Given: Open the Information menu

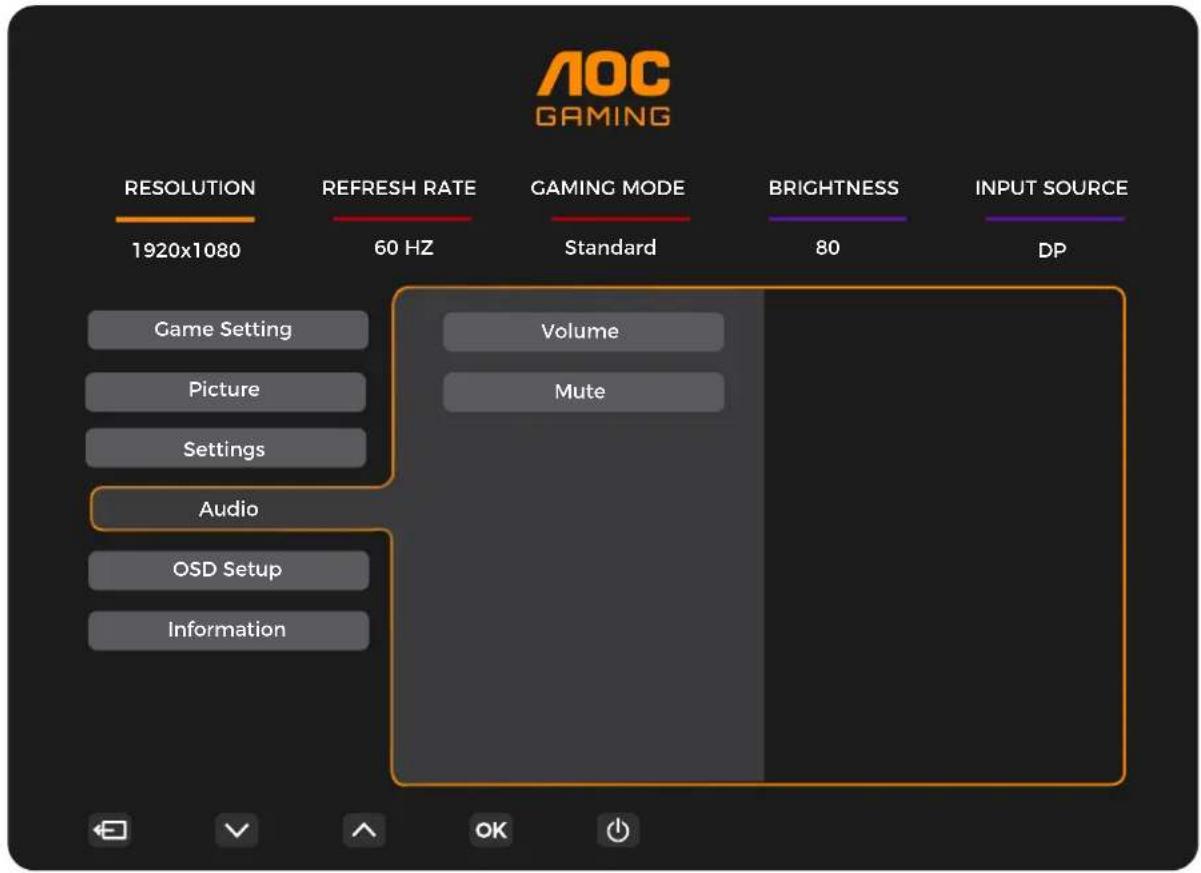Looking at the screenshot, I should pos(228,630).
